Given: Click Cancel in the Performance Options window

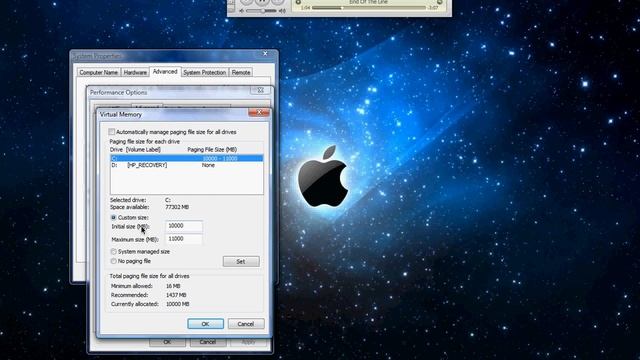Looking at the screenshot, I should 208,342.
